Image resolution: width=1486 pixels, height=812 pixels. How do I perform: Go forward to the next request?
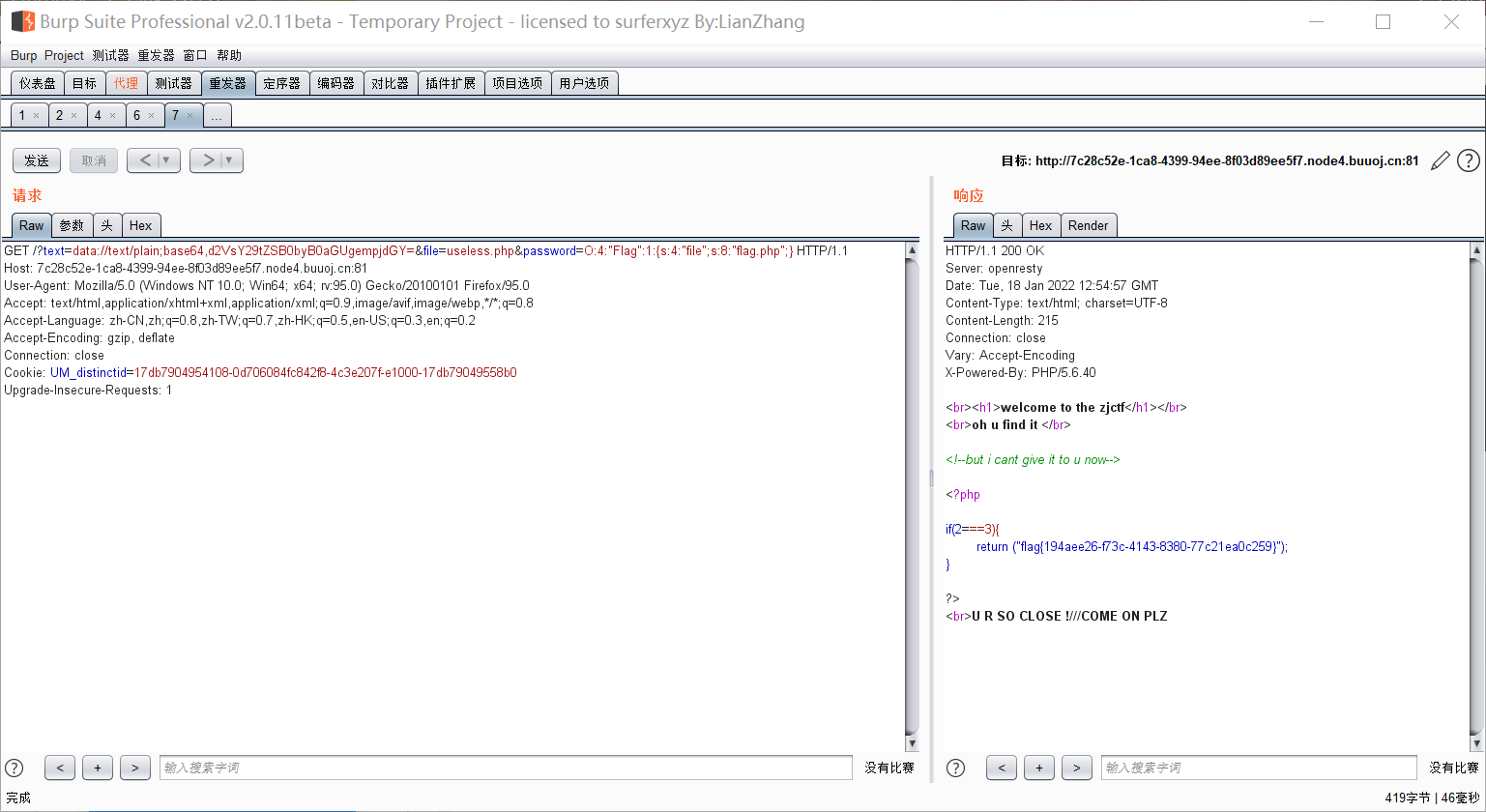pos(207,160)
